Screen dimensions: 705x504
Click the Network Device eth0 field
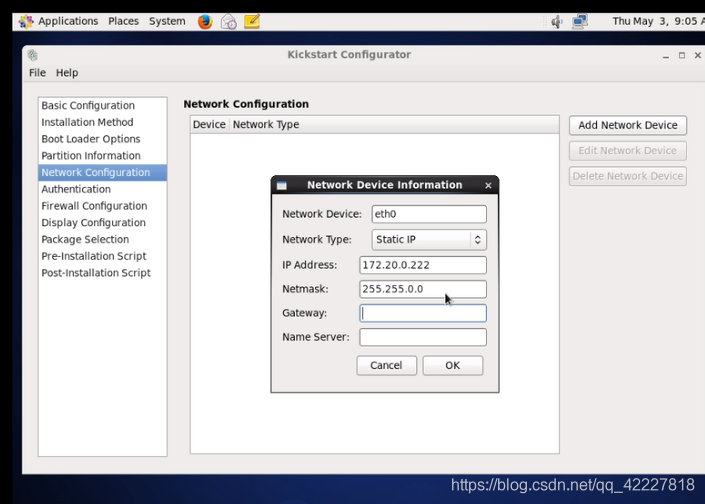[x=429, y=214]
